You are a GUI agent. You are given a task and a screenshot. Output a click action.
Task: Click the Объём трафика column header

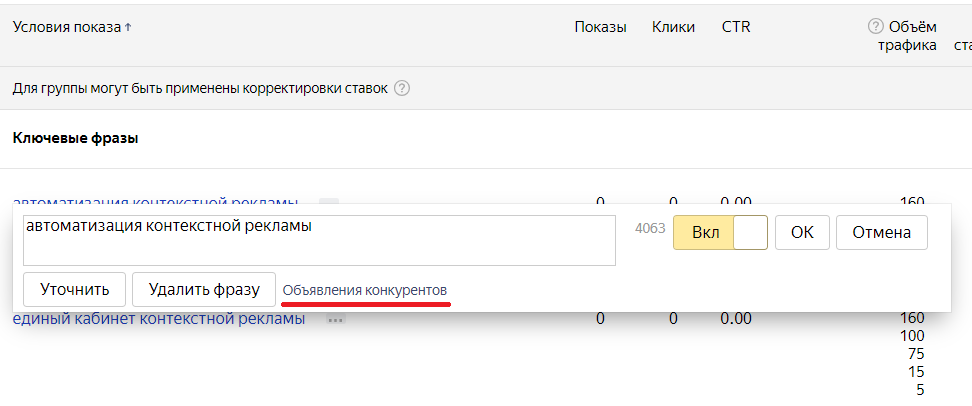coord(913,35)
